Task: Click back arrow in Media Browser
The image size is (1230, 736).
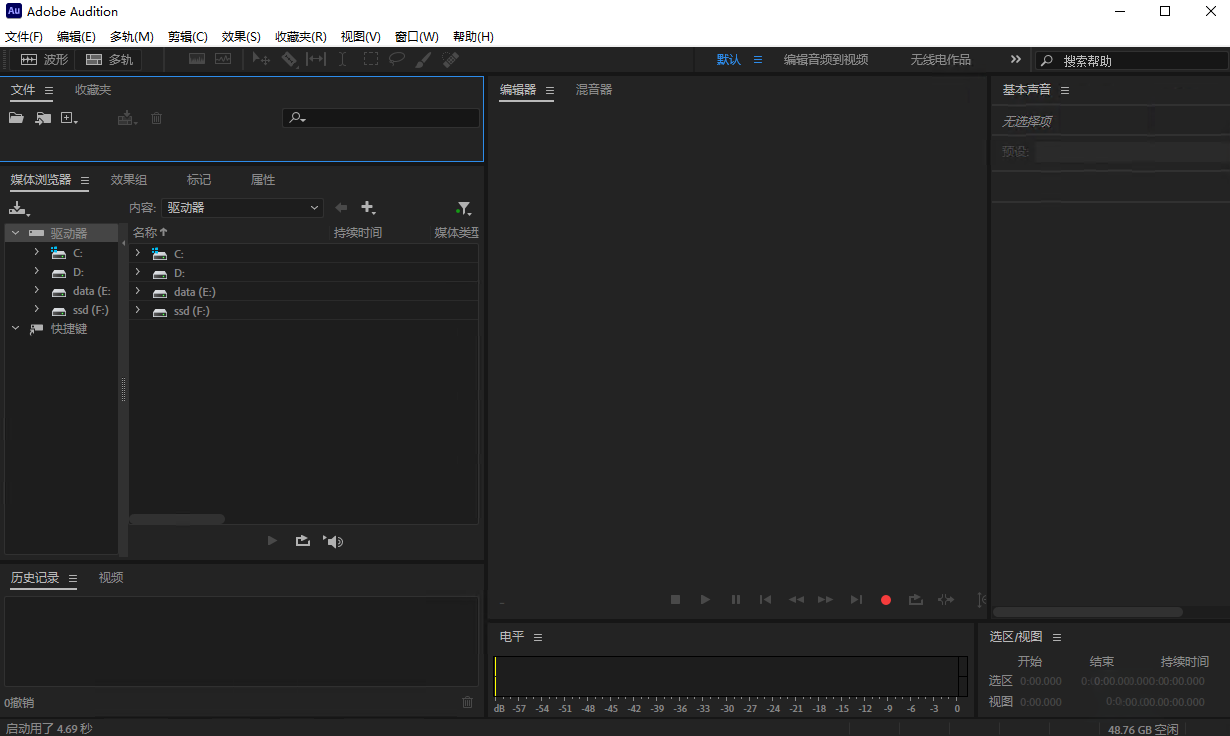Action: point(341,208)
